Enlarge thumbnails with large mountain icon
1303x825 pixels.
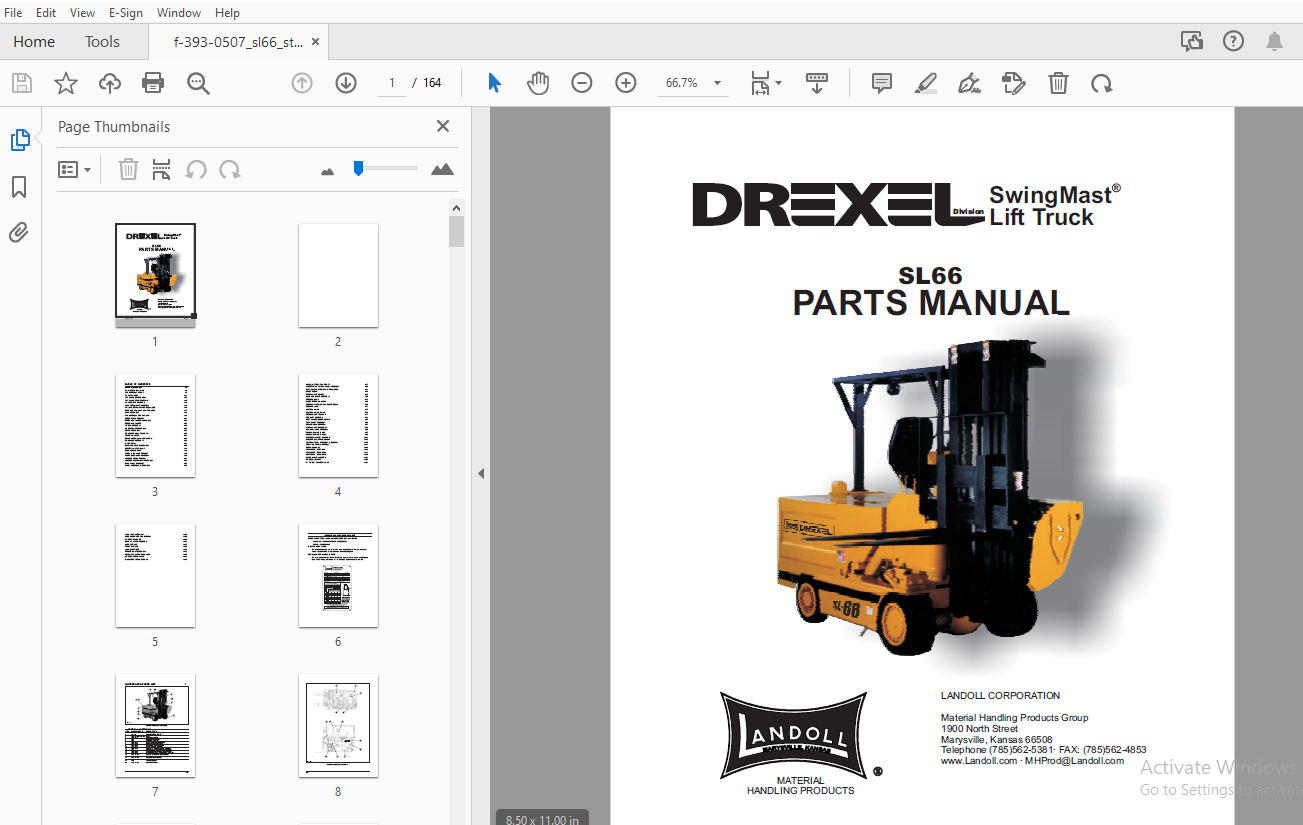tap(442, 169)
